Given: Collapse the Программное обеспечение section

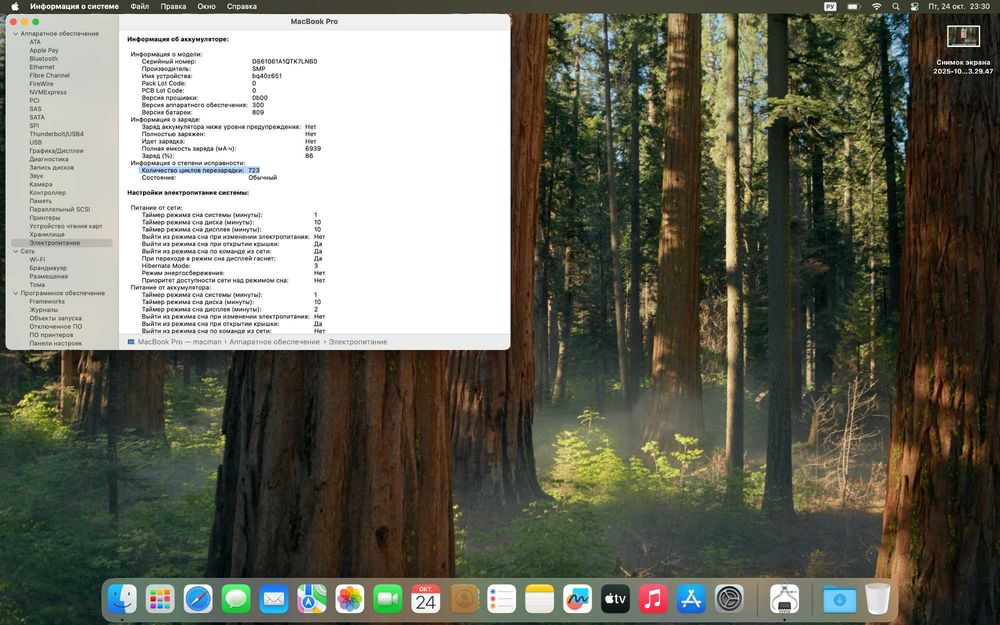Looking at the screenshot, I should tap(15, 293).
